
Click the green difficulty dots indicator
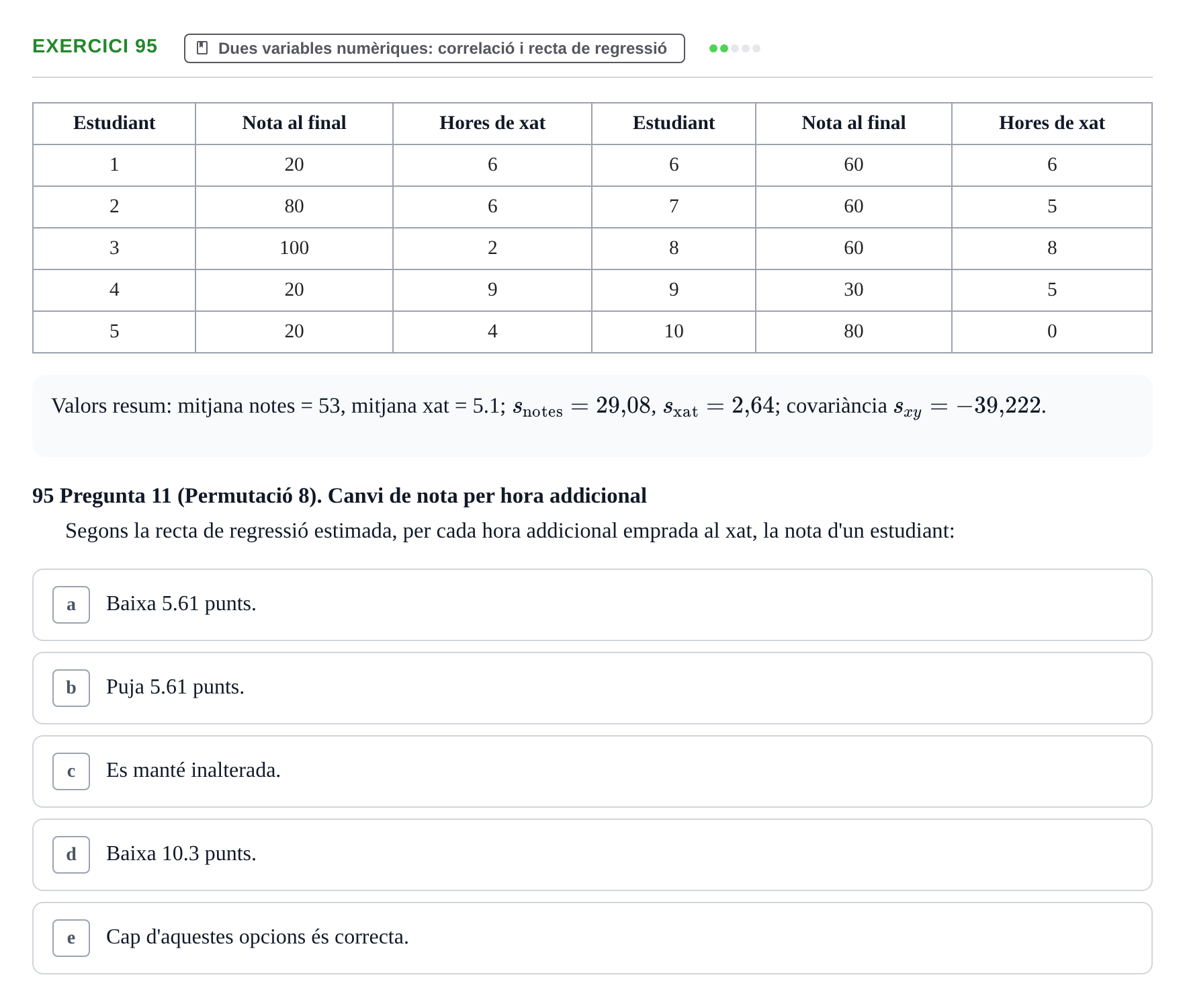point(735,48)
